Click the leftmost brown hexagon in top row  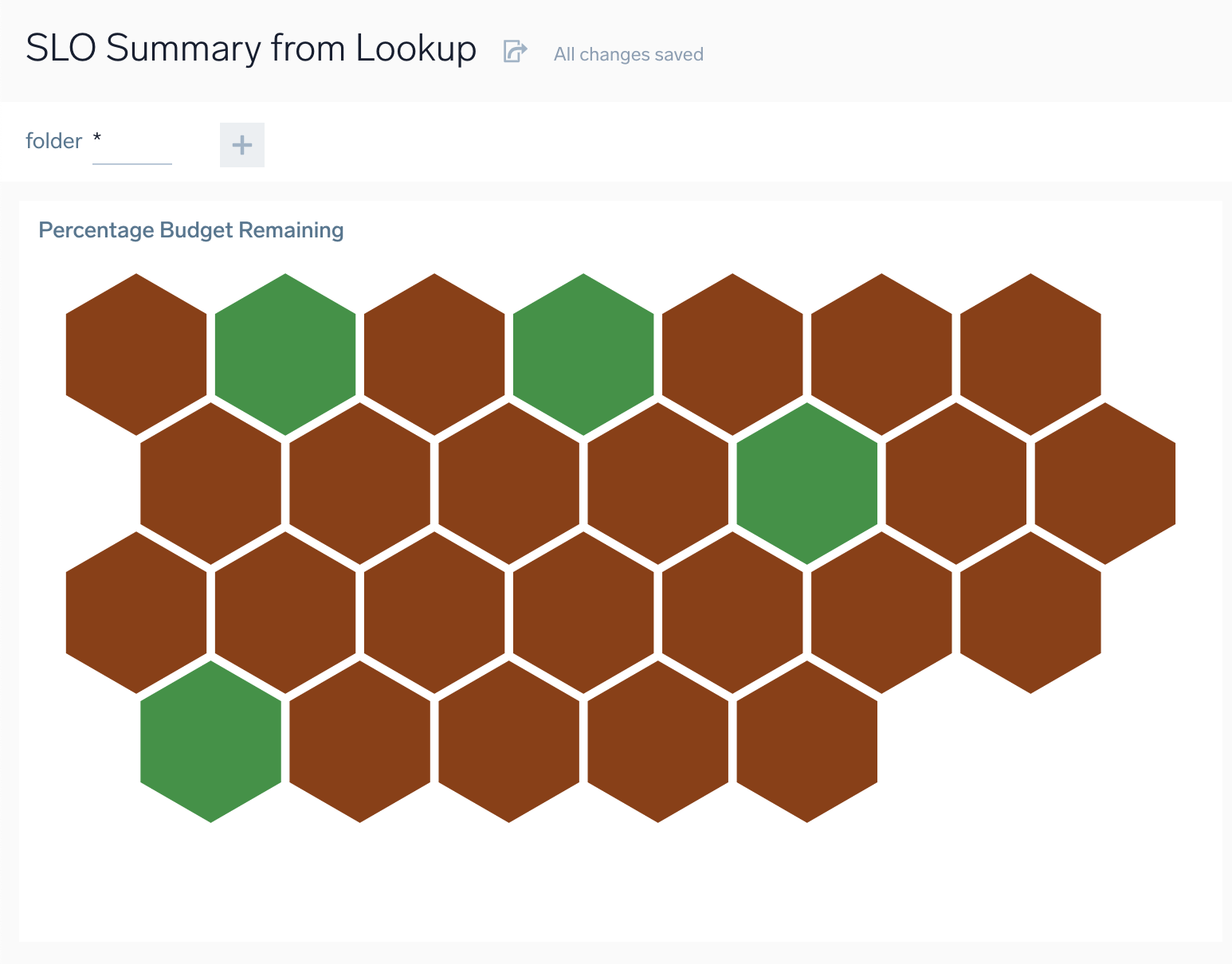[x=136, y=355]
